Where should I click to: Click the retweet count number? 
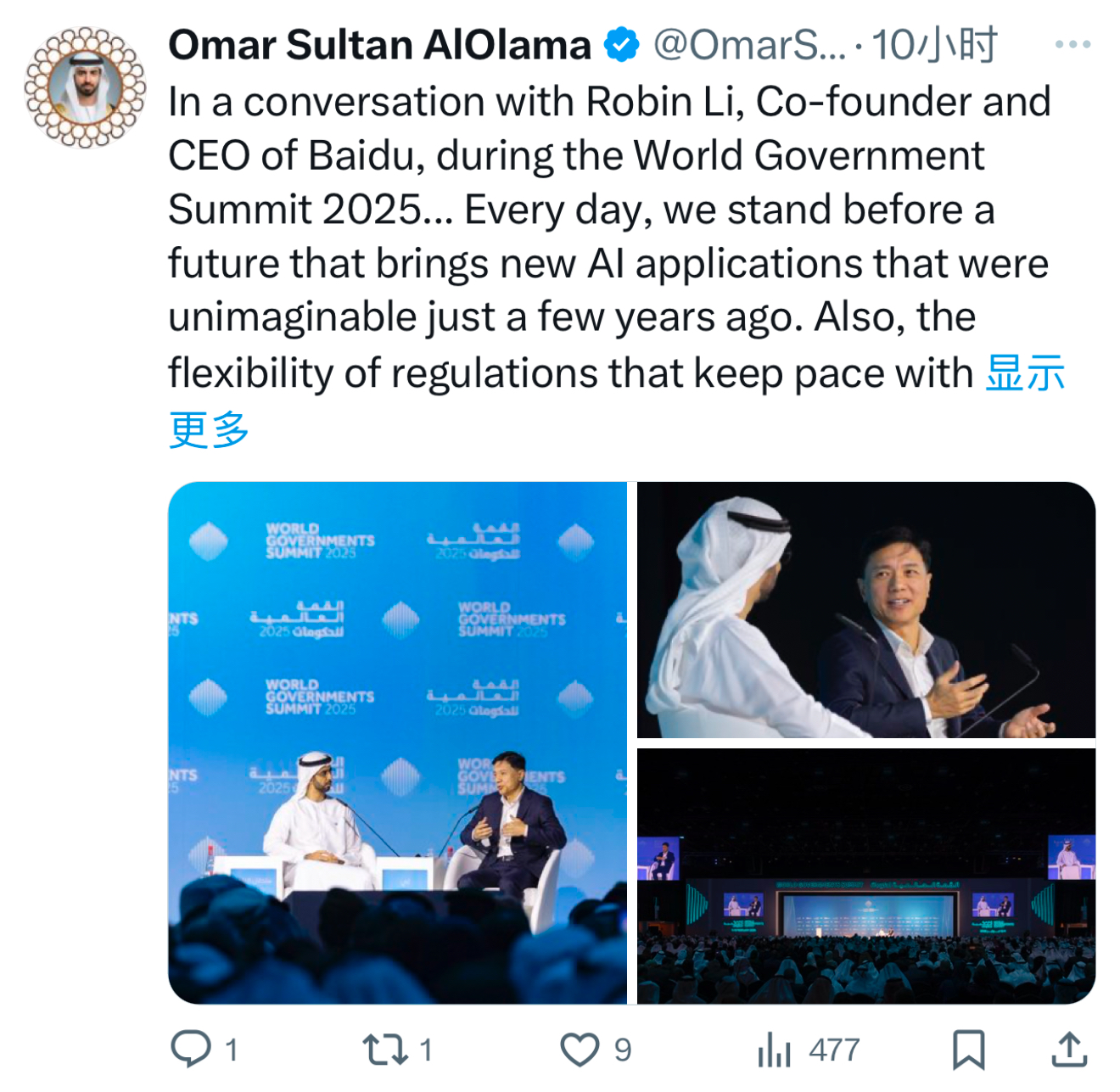tap(426, 1050)
